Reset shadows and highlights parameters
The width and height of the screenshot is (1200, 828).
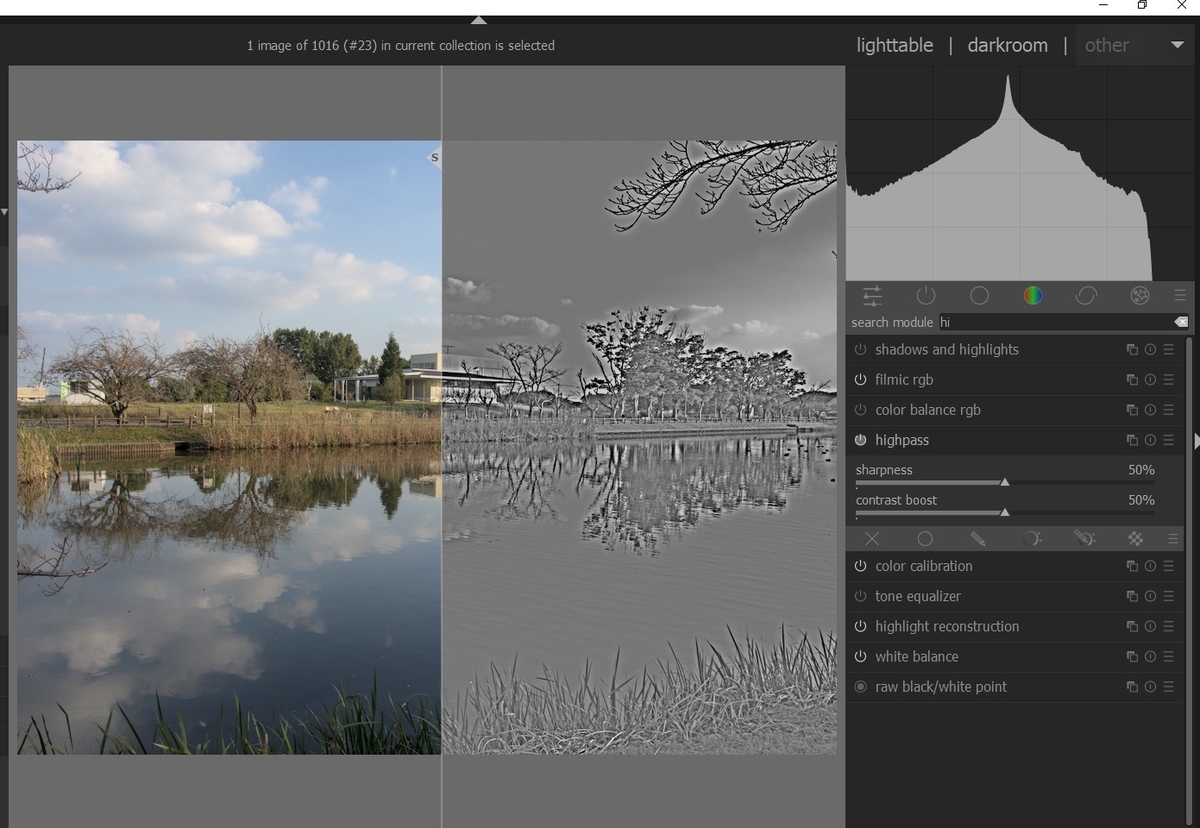pyautogui.click(x=1150, y=350)
